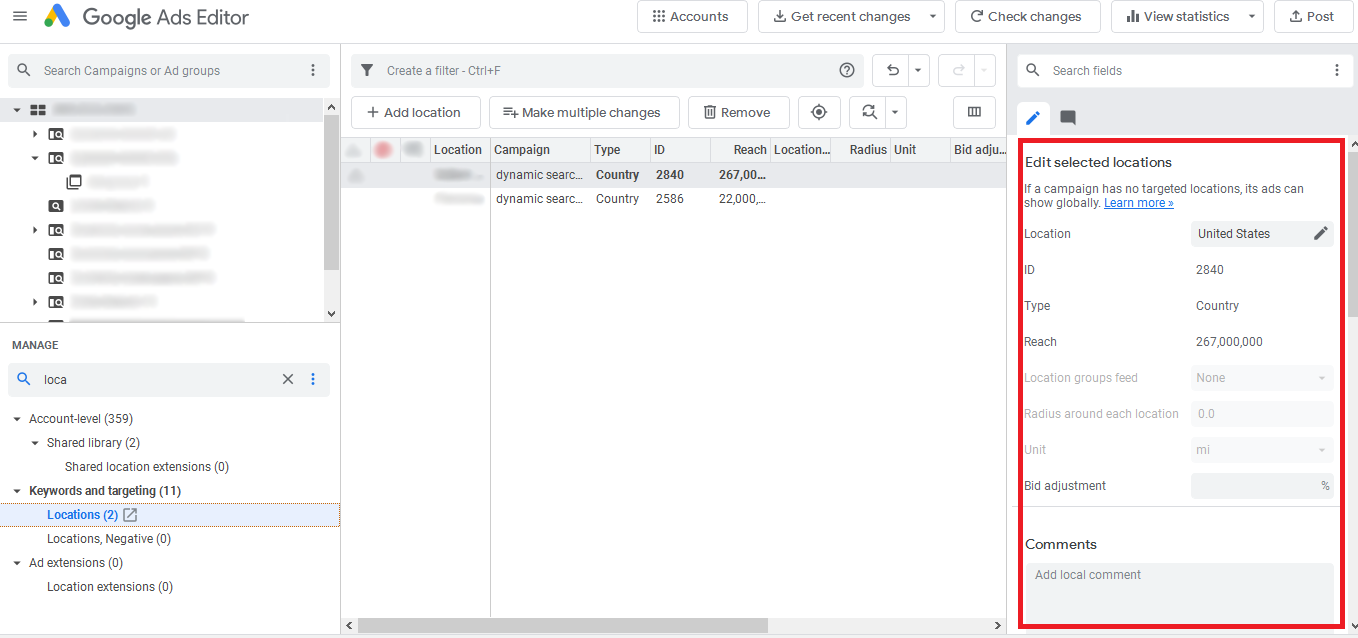Clear the 'loca' search text
The height and width of the screenshot is (638, 1358).
tap(288, 379)
